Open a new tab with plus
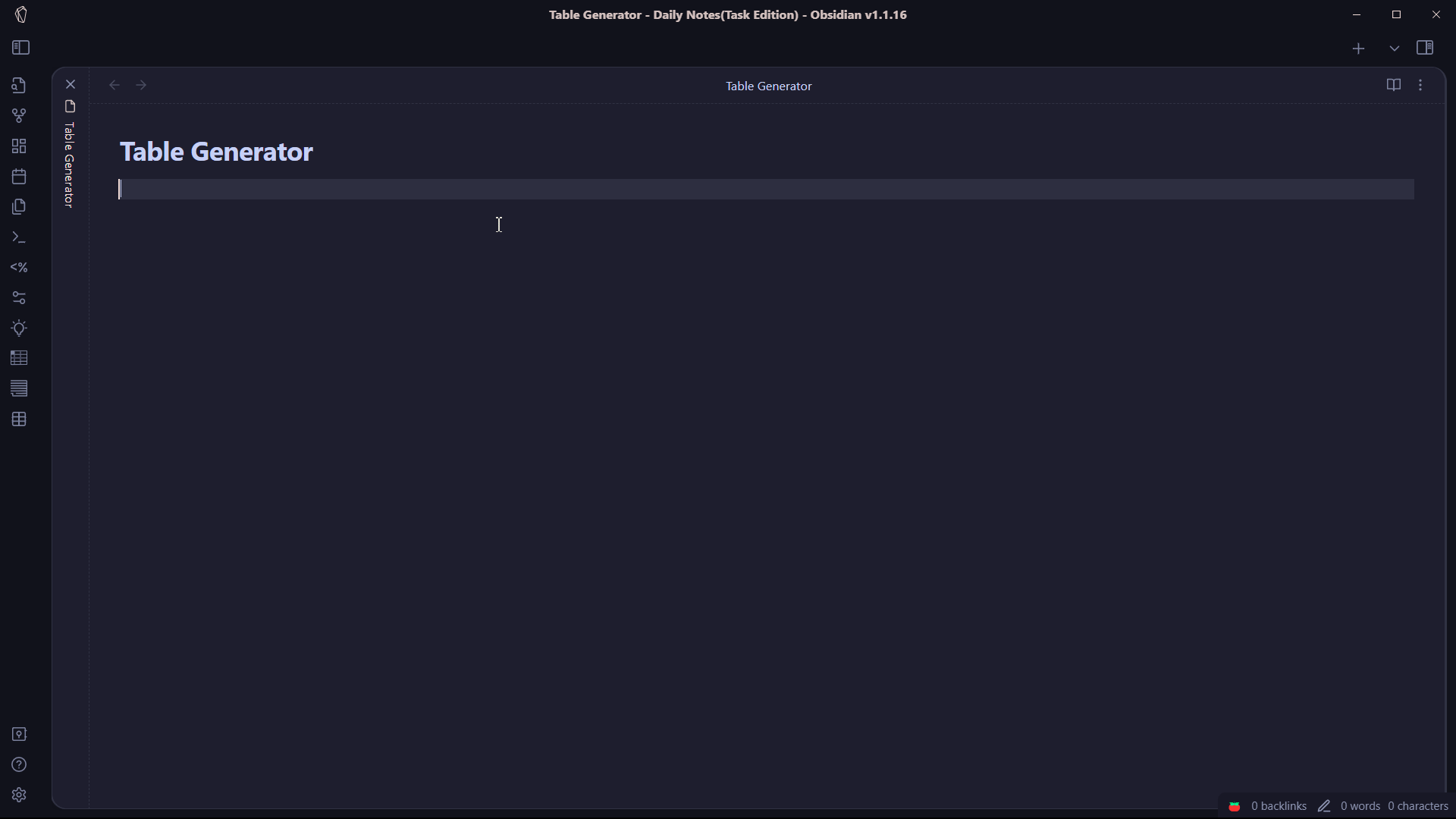 tap(1358, 49)
